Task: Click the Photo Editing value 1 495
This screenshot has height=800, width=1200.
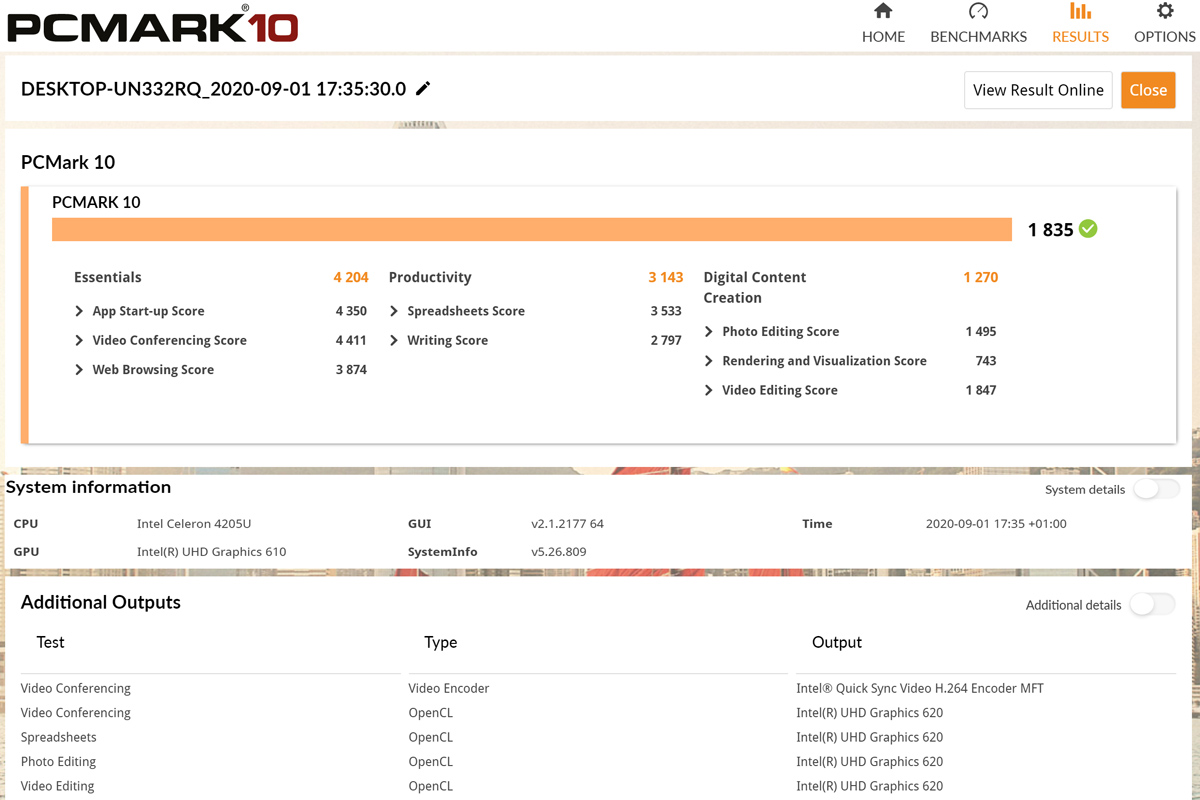Action: pos(981,331)
